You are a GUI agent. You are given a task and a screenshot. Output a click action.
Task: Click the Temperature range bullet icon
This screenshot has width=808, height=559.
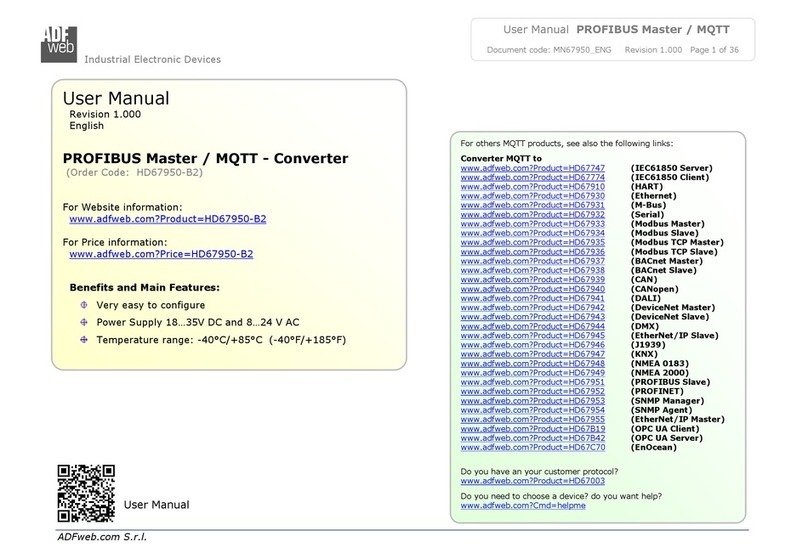coord(84,340)
